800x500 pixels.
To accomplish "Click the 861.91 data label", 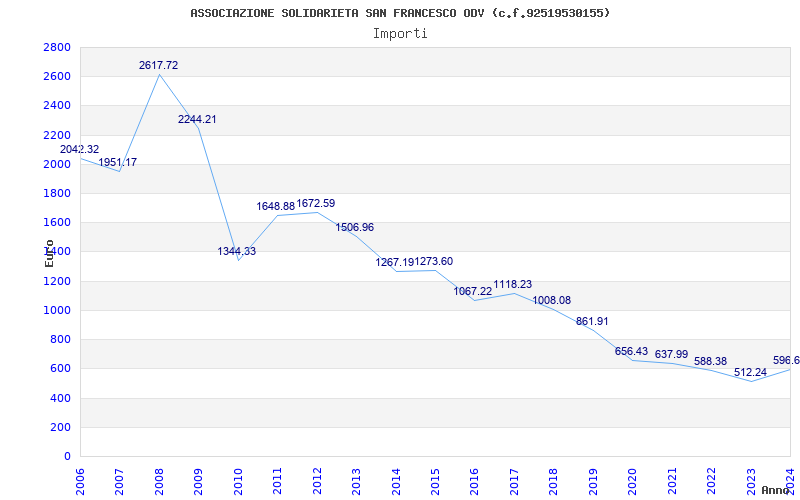I will (592, 321).
